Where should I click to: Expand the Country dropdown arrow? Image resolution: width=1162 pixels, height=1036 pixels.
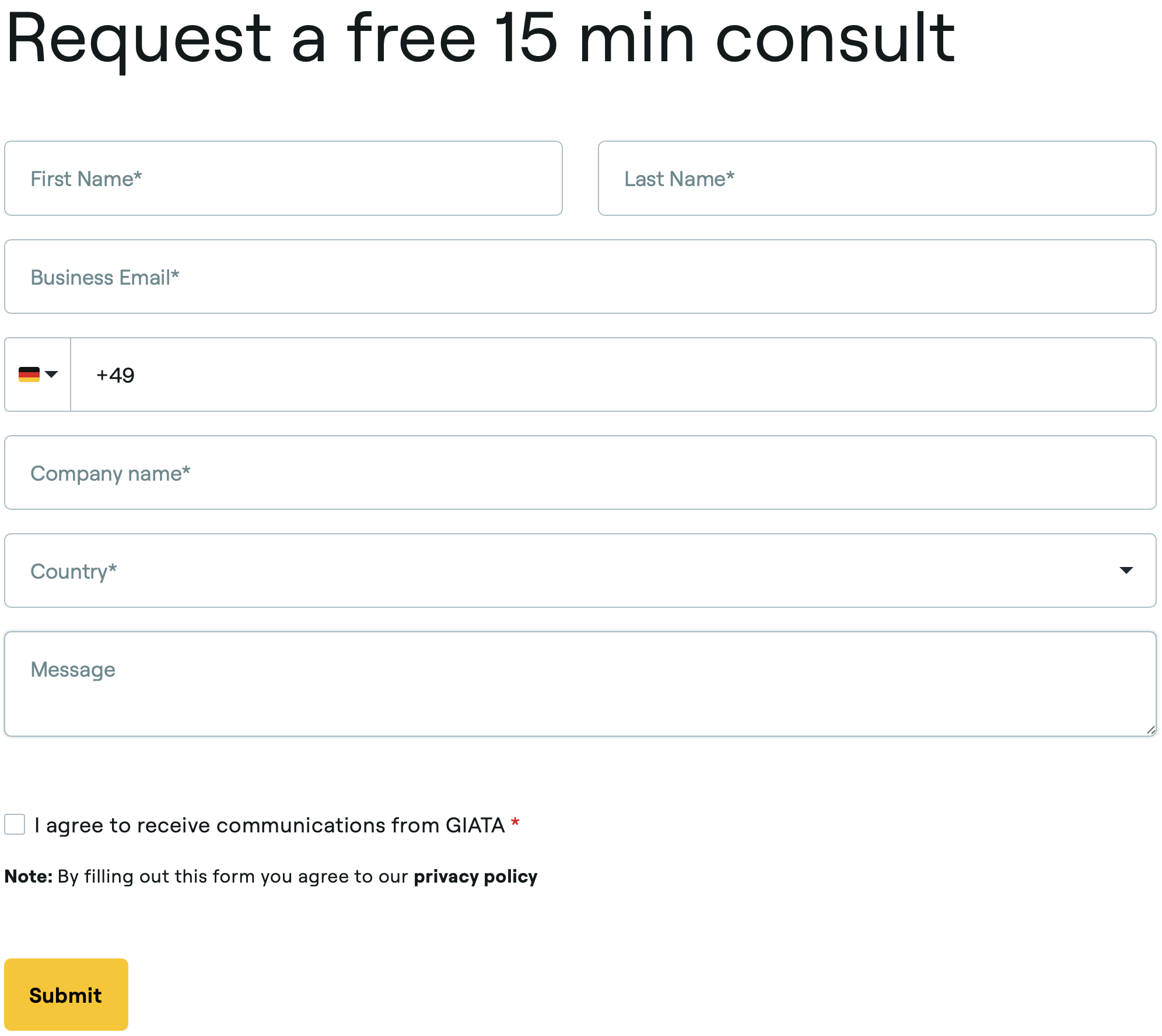click(1126, 570)
